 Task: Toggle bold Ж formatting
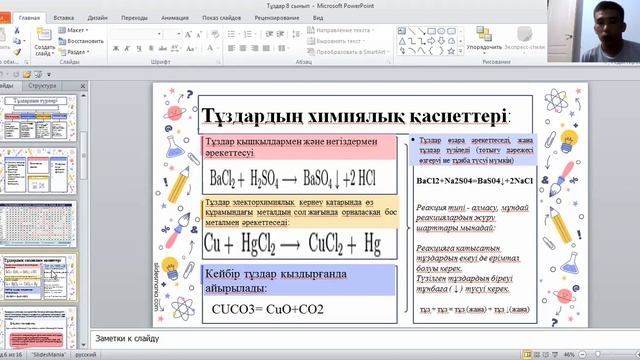click(x=116, y=49)
